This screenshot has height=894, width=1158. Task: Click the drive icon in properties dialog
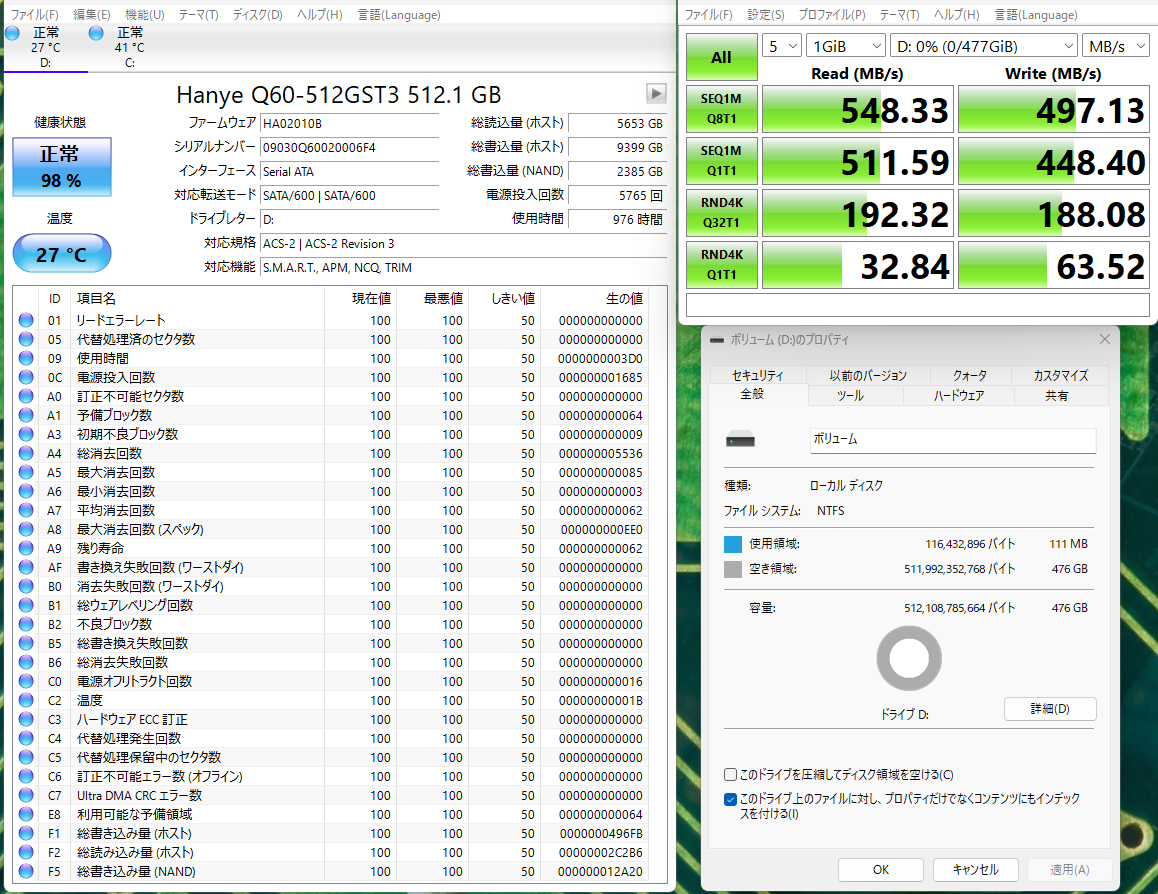pos(741,440)
